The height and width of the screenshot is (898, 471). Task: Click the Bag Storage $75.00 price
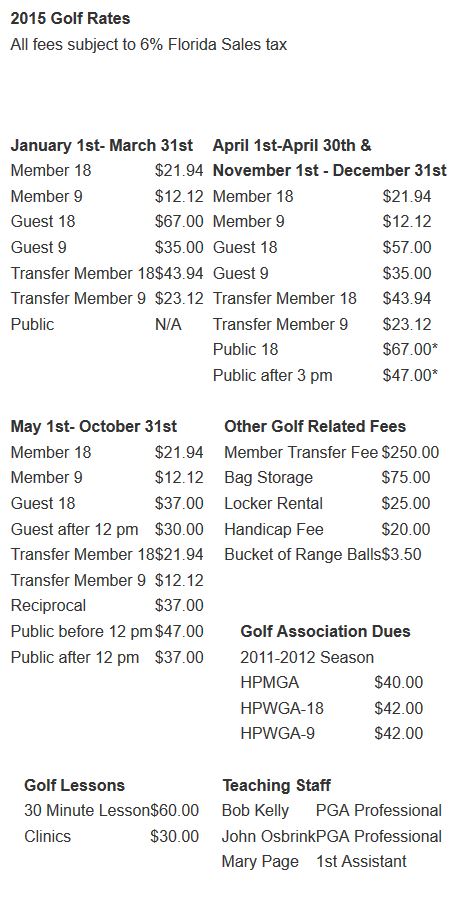tap(406, 478)
